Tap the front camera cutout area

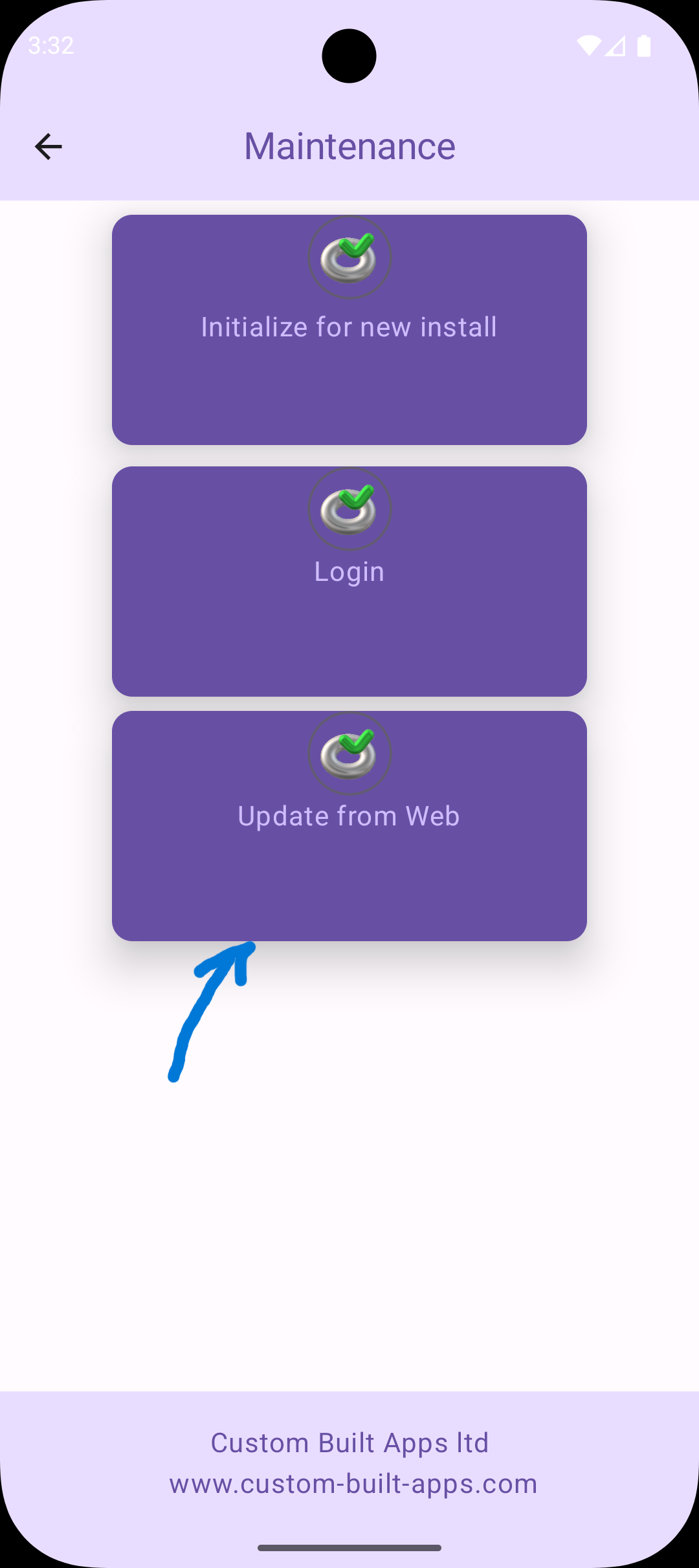point(349,56)
